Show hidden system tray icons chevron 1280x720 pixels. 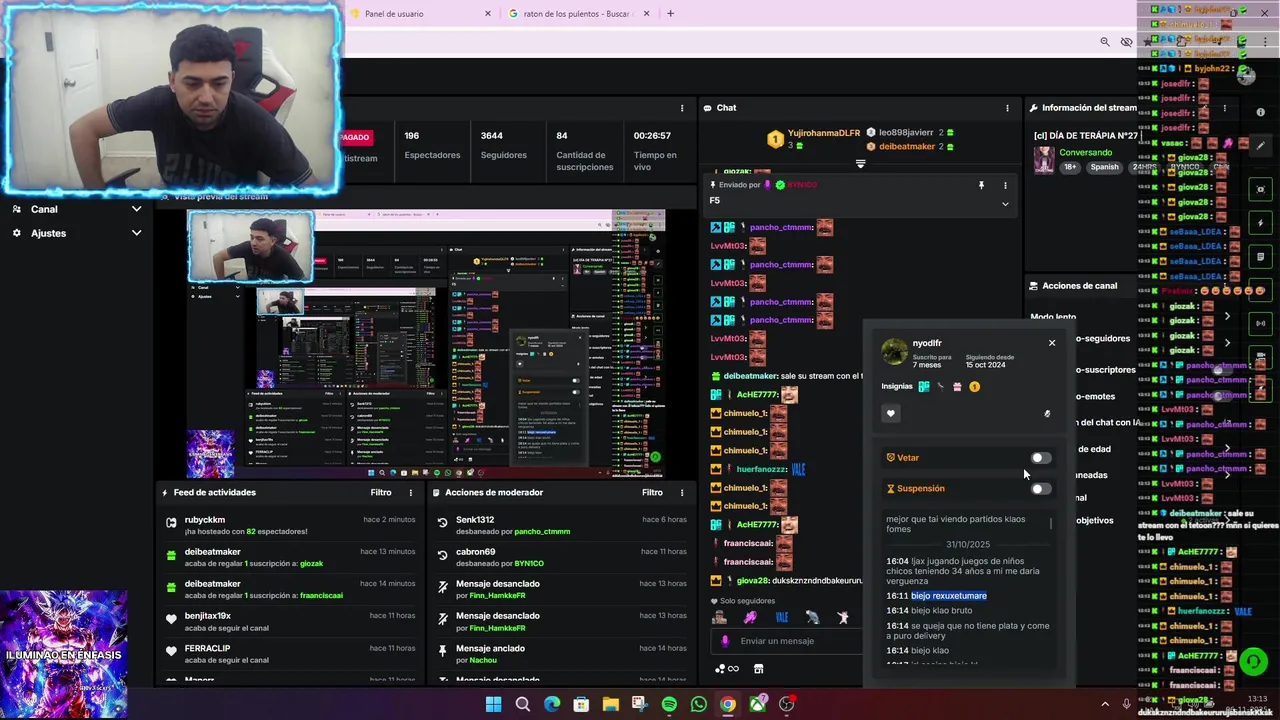coord(1105,704)
